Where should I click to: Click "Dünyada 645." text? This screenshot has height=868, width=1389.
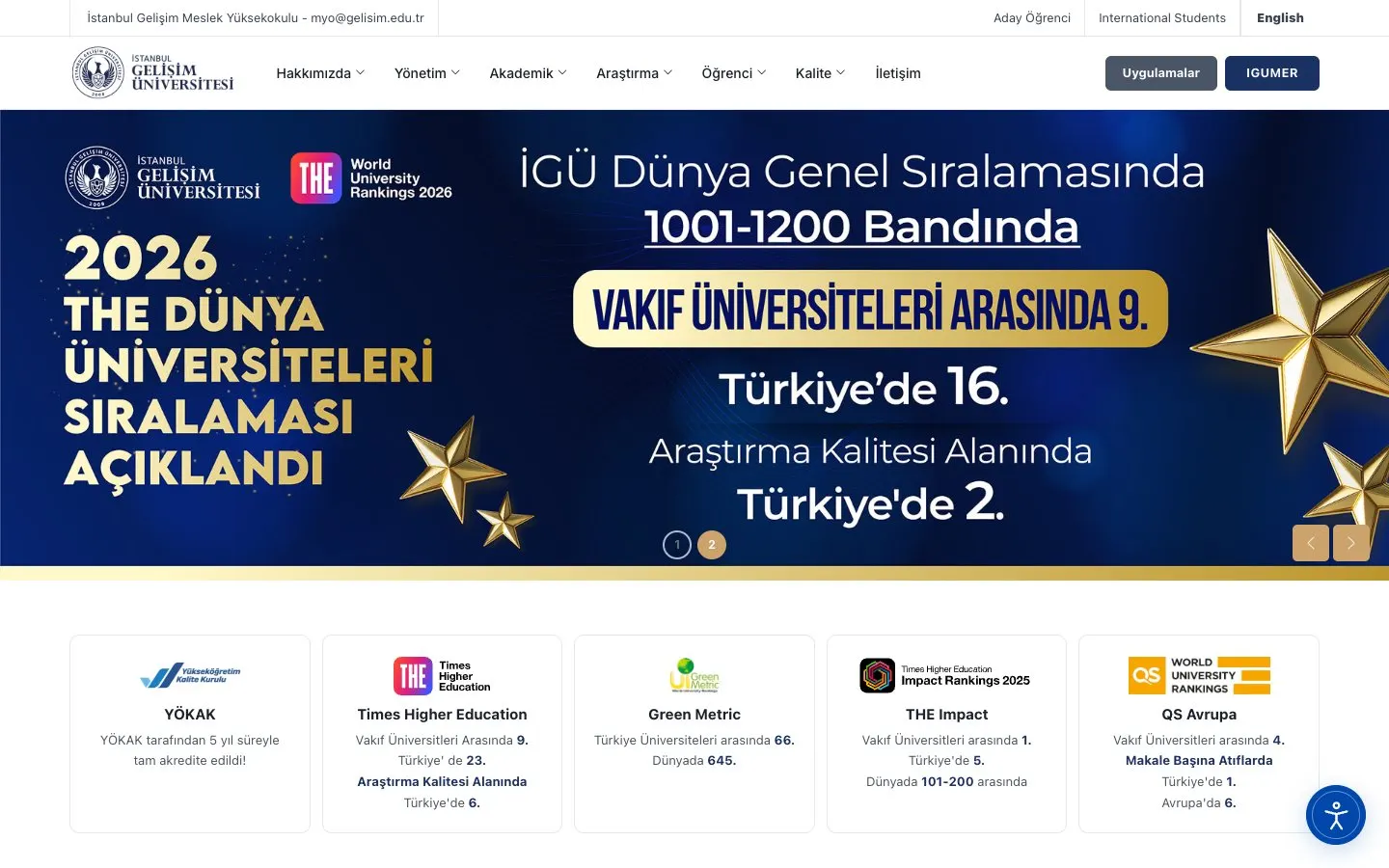tap(694, 761)
